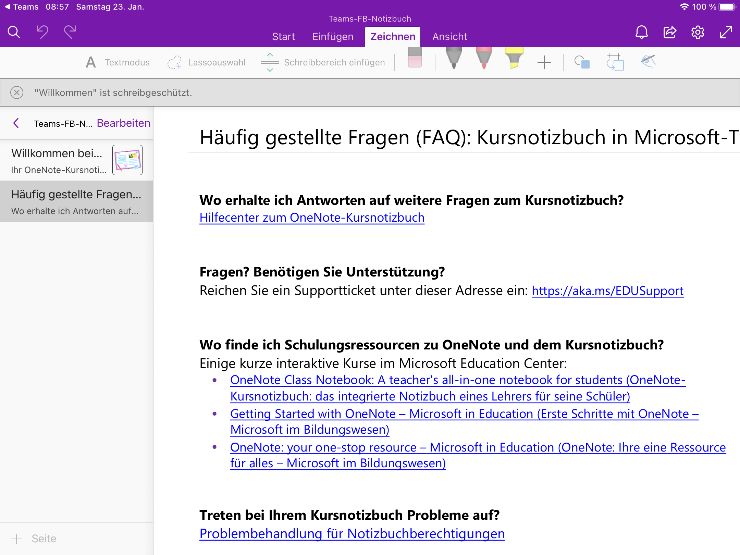Open the search magnifier
Image resolution: width=740 pixels, height=555 pixels.
tap(14, 32)
